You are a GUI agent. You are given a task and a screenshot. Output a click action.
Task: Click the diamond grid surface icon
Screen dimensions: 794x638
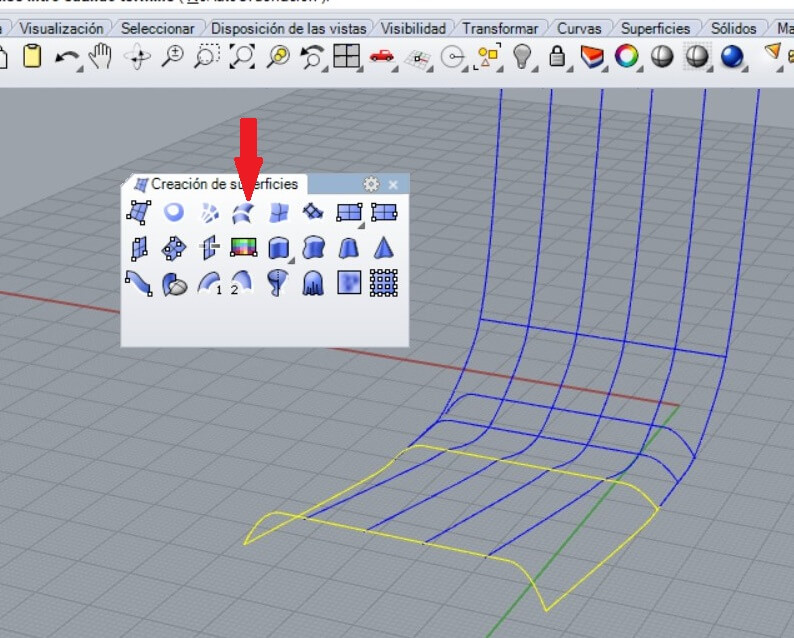313,212
